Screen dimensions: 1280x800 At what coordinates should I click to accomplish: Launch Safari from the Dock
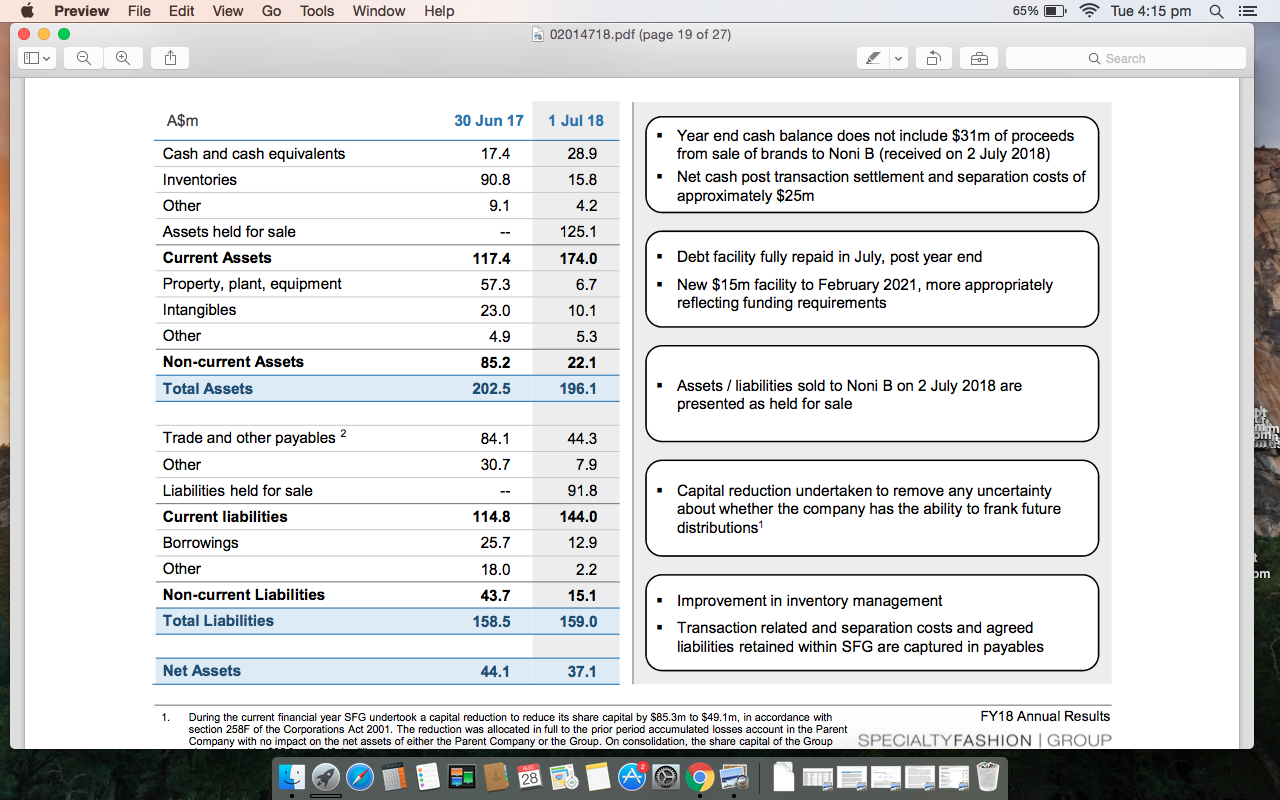point(360,777)
